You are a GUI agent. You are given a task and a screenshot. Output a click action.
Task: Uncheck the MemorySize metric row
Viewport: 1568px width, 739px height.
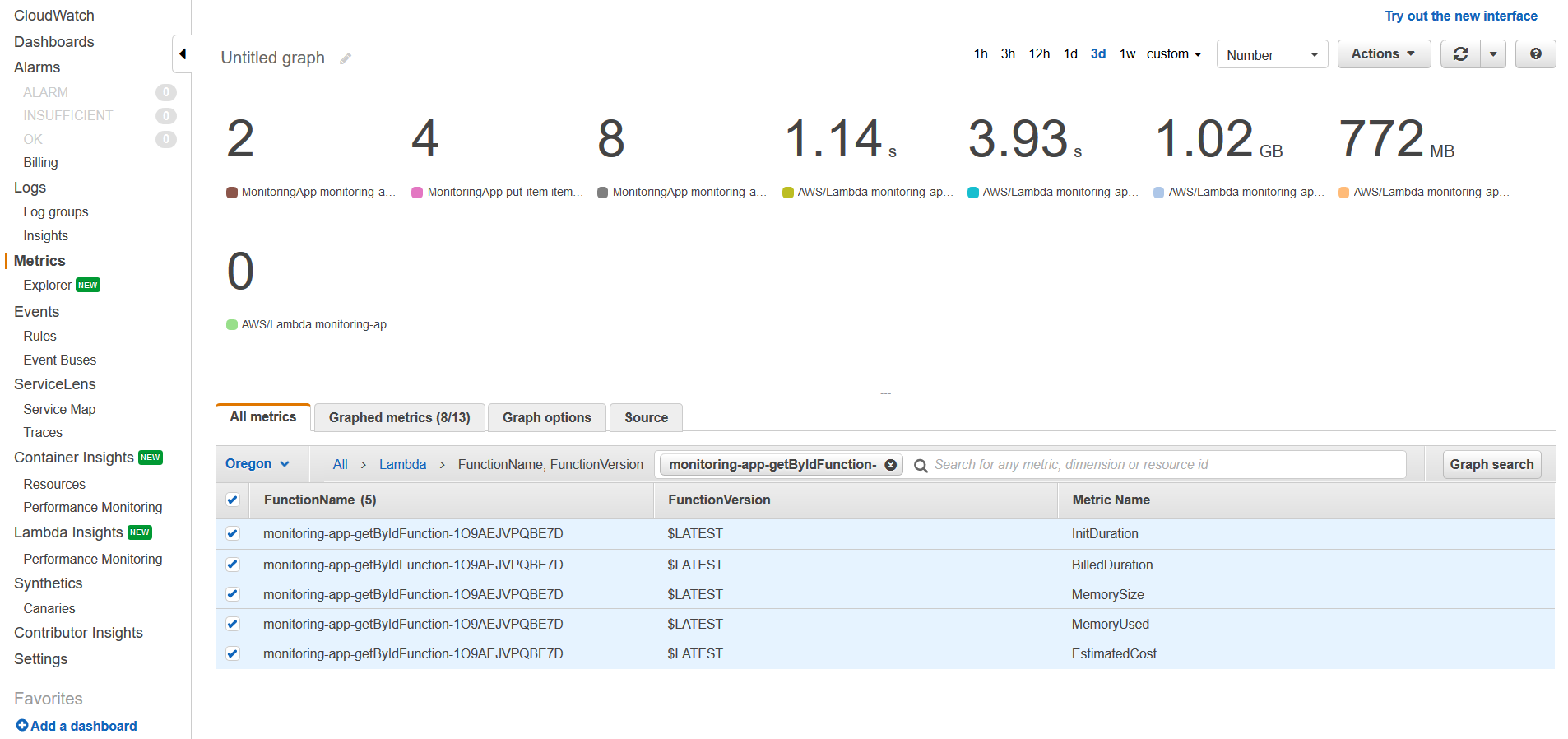pyautogui.click(x=233, y=594)
